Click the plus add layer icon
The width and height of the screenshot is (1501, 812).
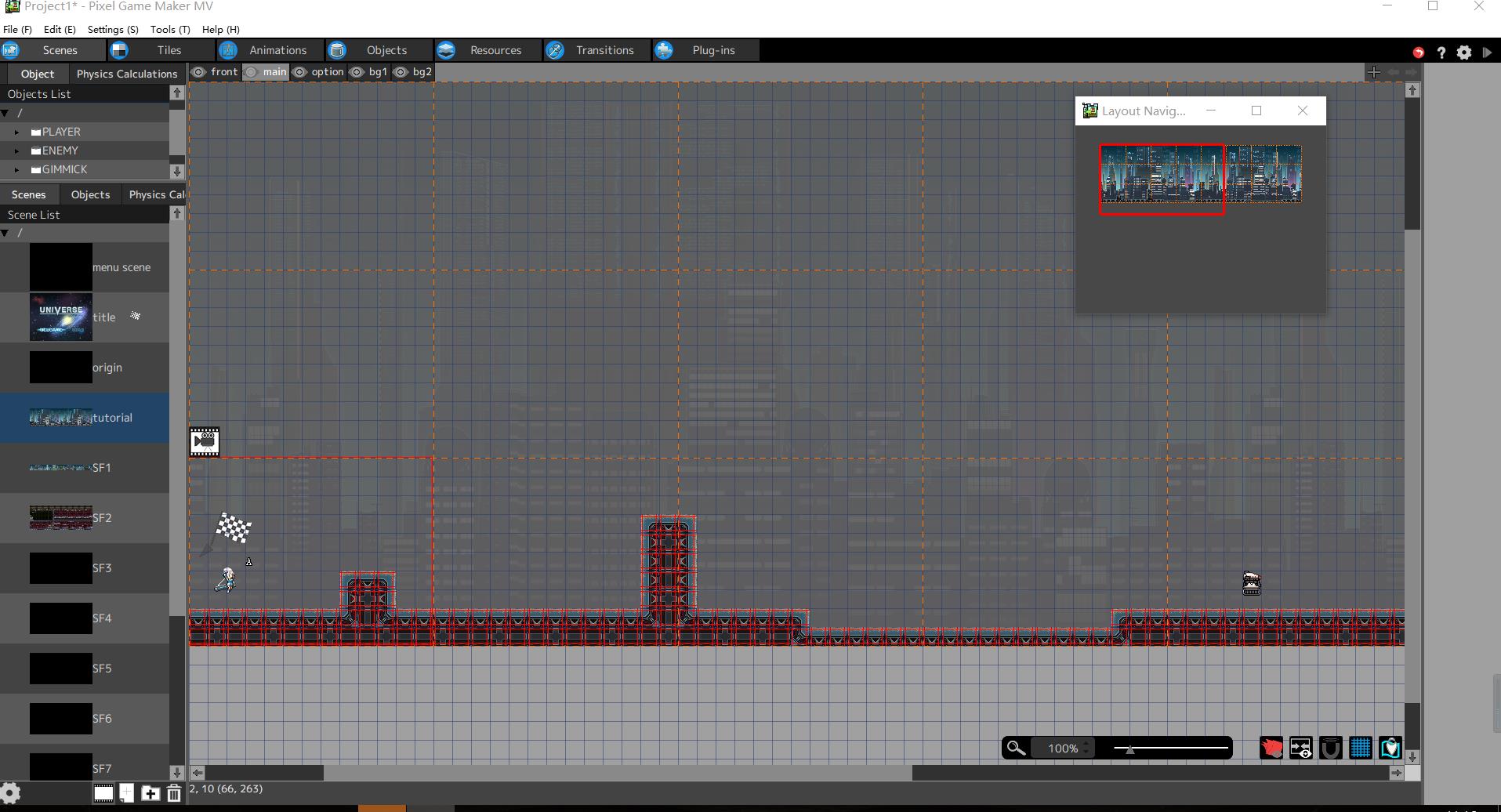click(x=1373, y=72)
